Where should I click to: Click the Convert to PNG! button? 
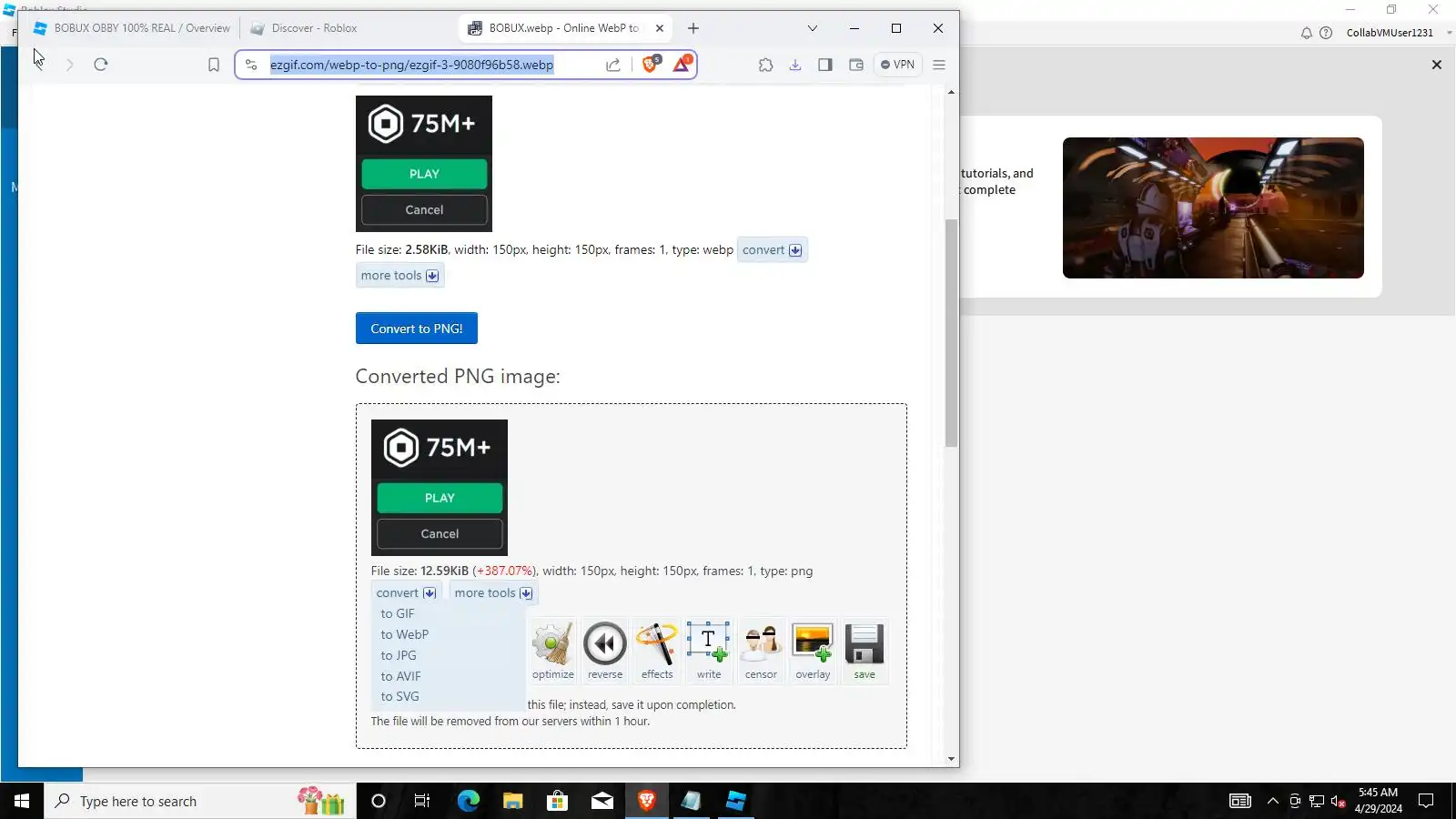[417, 329]
